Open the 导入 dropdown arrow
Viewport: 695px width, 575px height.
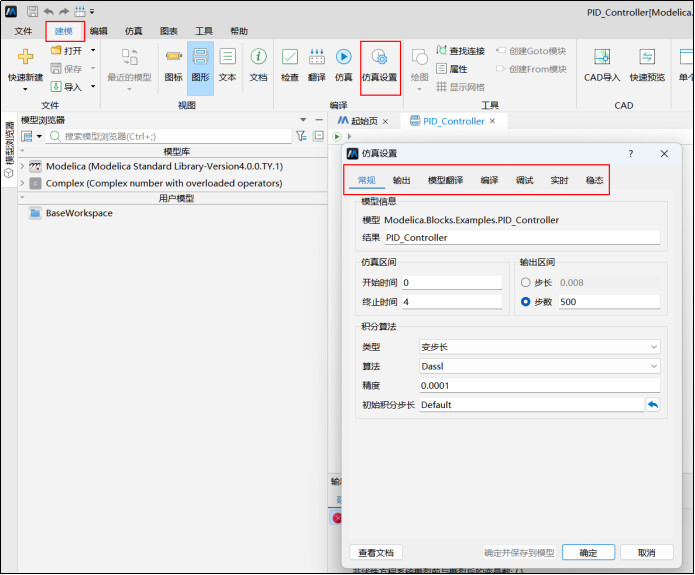(x=93, y=86)
